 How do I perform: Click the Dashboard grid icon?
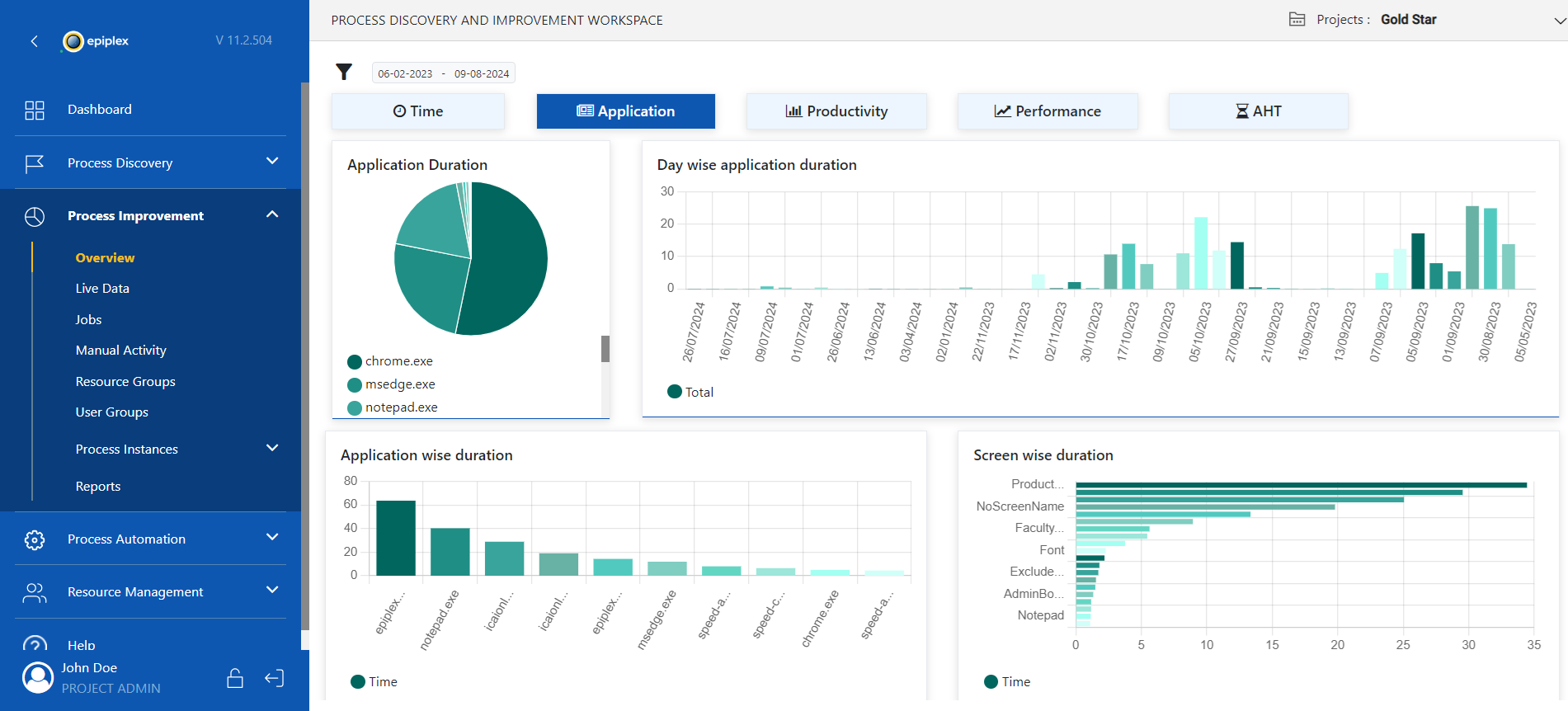pyautogui.click(x=35, y=110)
